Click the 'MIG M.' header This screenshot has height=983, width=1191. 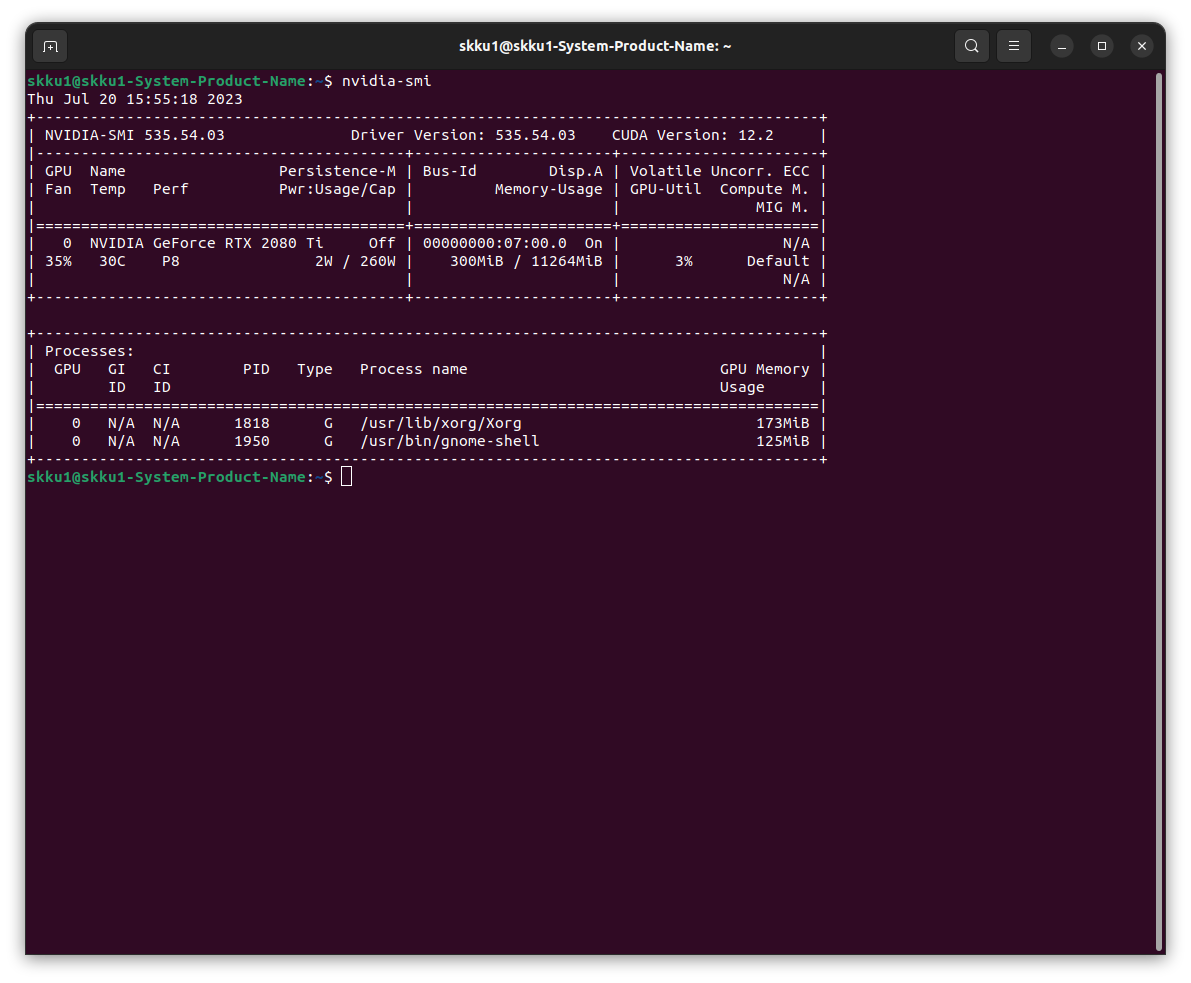pyautogui.click(x=782, y=207)
